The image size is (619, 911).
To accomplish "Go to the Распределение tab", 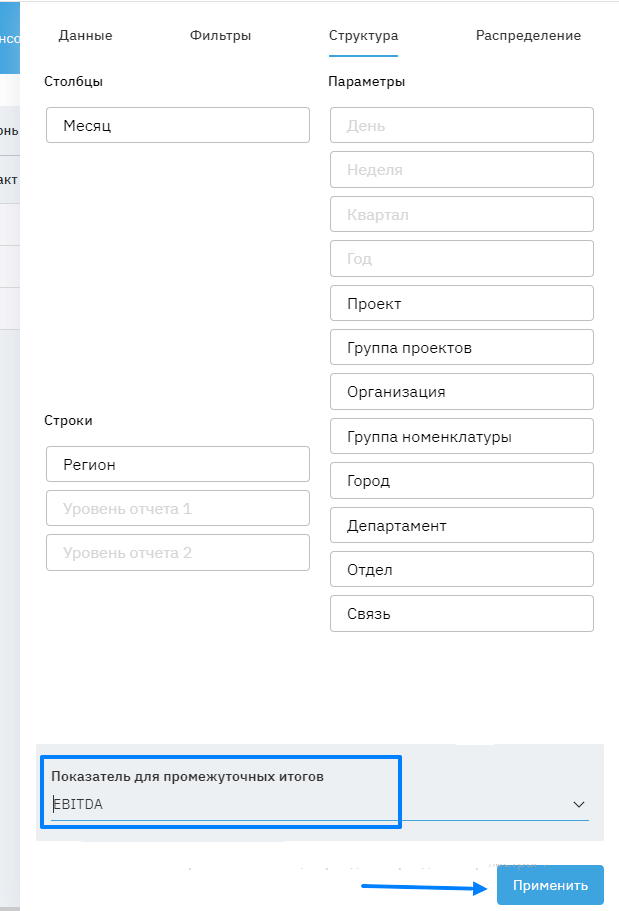I will click(528, 36).
